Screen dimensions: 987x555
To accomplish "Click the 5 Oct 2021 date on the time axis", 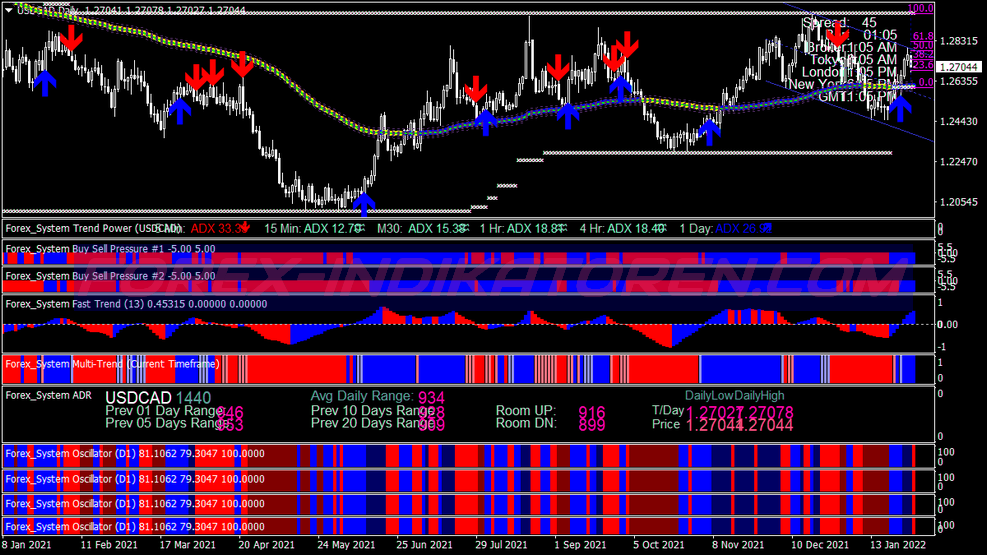I will [x=658, y=544].
